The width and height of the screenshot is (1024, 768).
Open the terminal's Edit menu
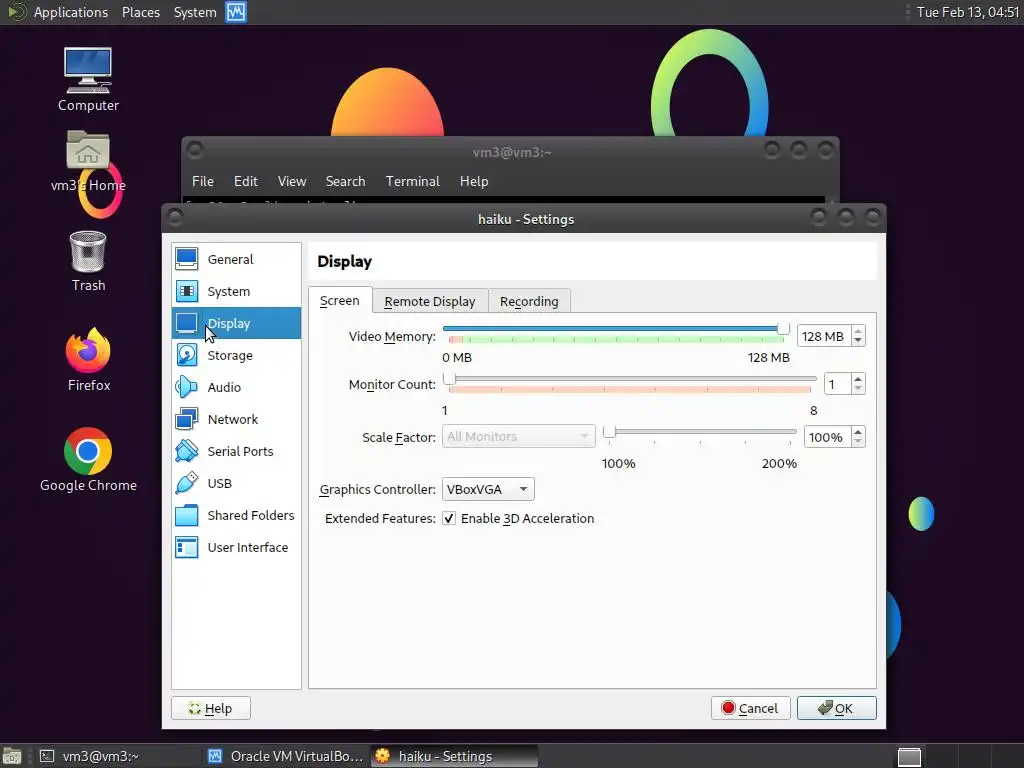[x=246, y=181]
